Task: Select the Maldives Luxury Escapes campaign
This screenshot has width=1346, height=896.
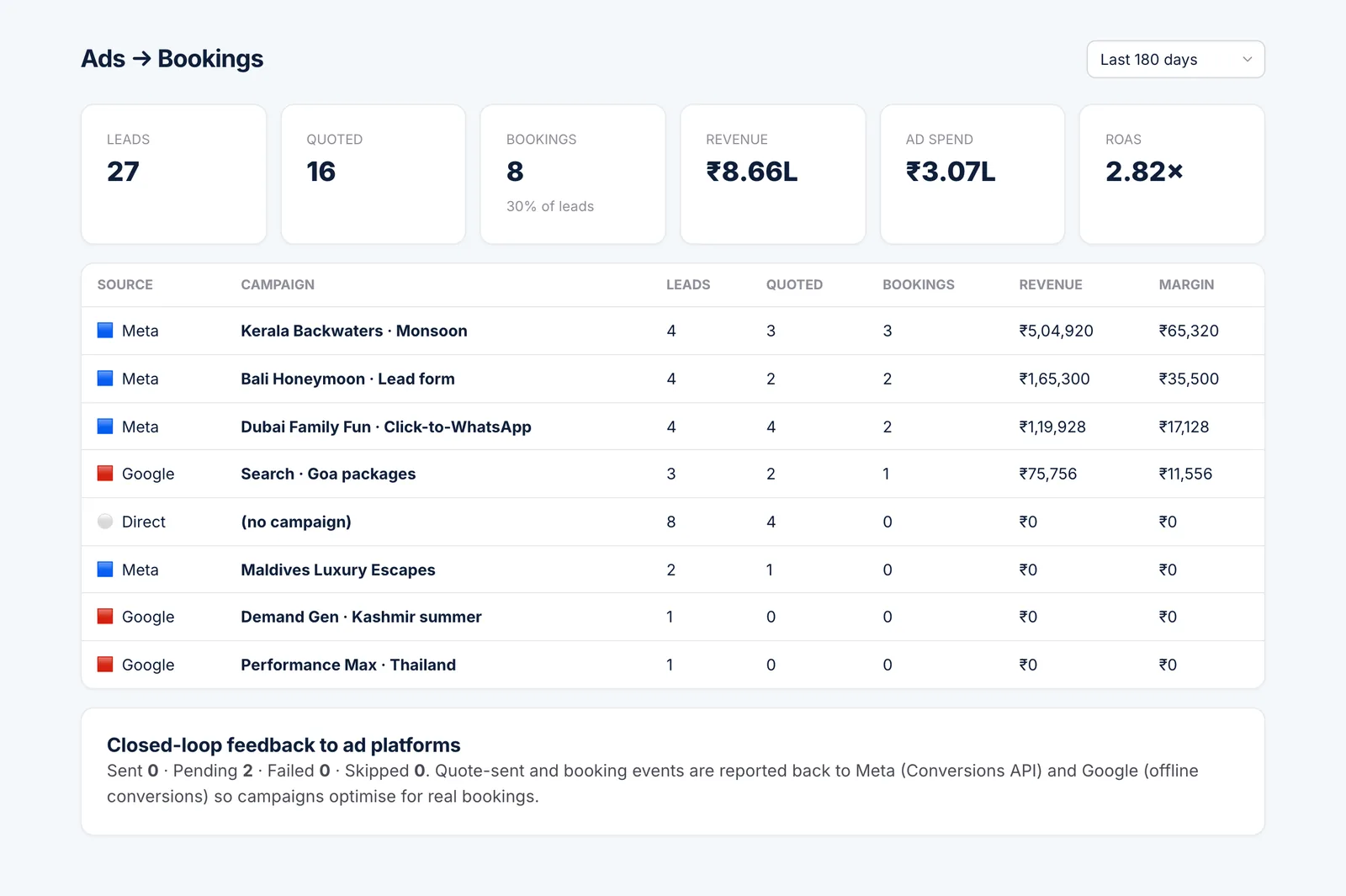Action: pos(338,570)
